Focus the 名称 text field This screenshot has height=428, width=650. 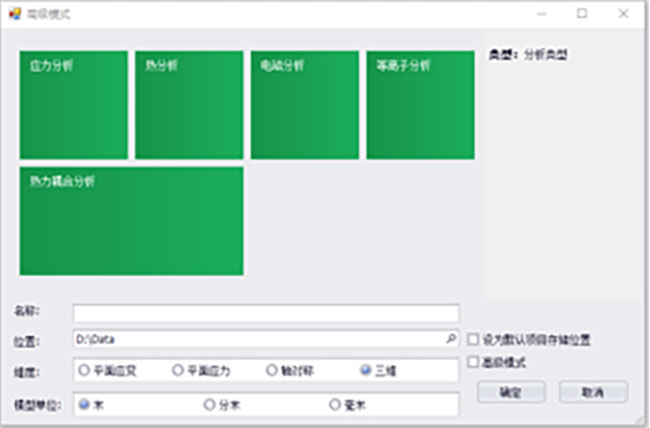click(265, 313)
